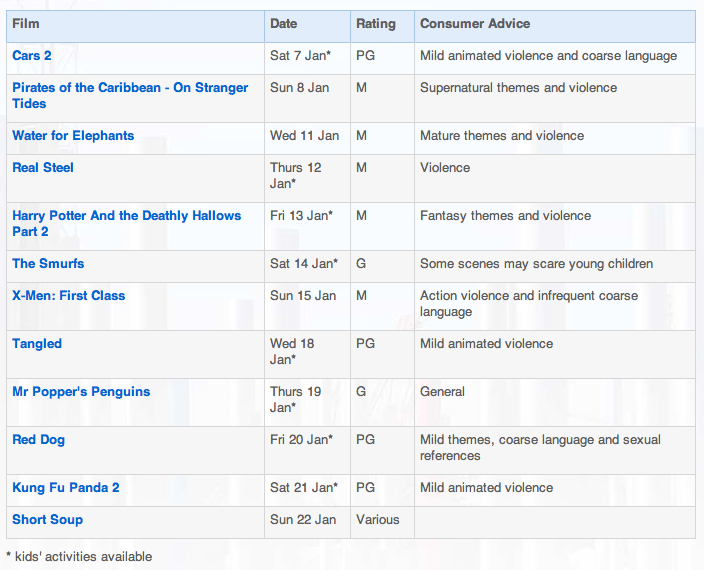704x570 pixels.
Task: Click the Red Dog film link
Action: click(x=39, y=440)
